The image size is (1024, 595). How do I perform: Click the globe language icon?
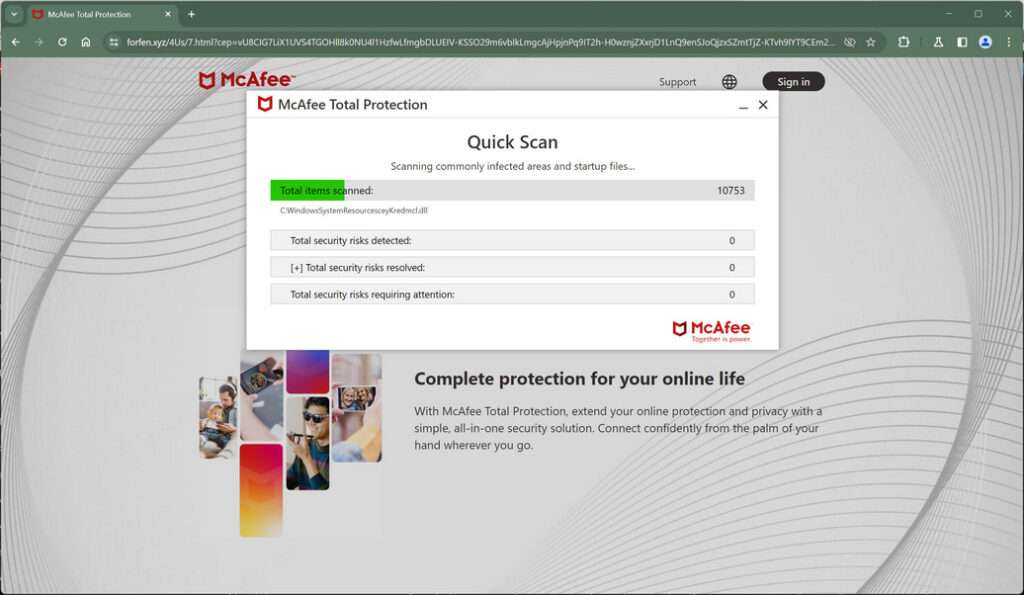[729, 82]
